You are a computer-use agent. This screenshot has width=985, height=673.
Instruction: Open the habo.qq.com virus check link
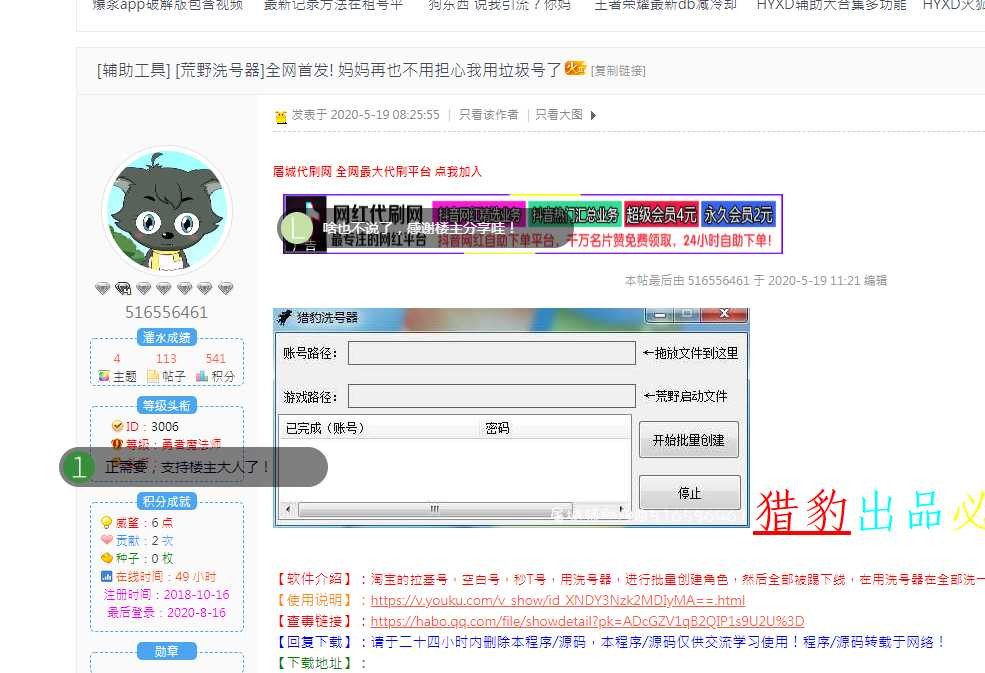click(587, 621)
